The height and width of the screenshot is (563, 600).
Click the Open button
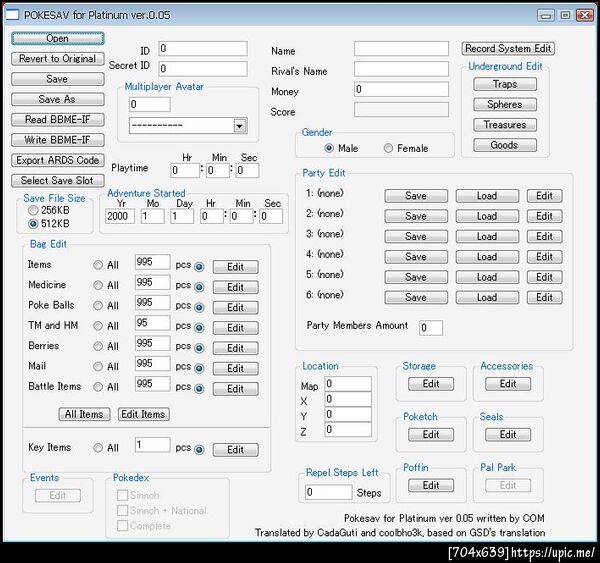(x=57, y=39)
